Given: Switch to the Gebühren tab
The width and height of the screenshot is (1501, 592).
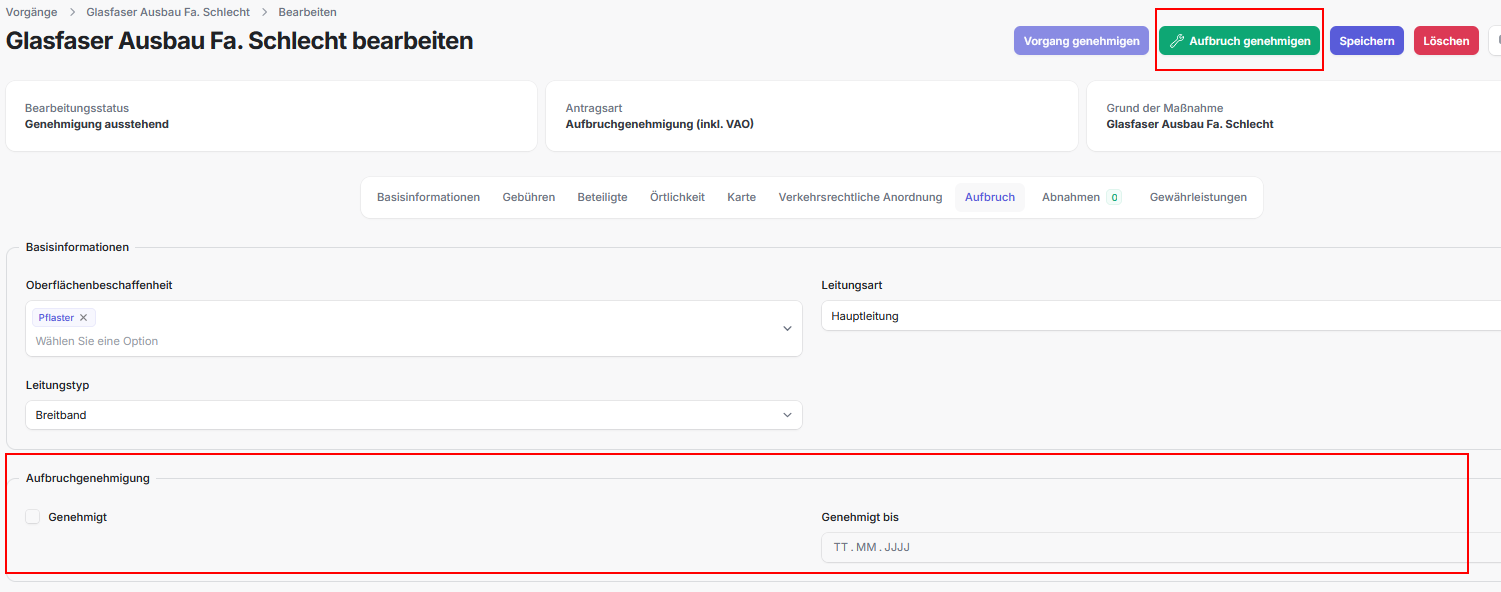Looking at the screenshot, I should [528, 198].
